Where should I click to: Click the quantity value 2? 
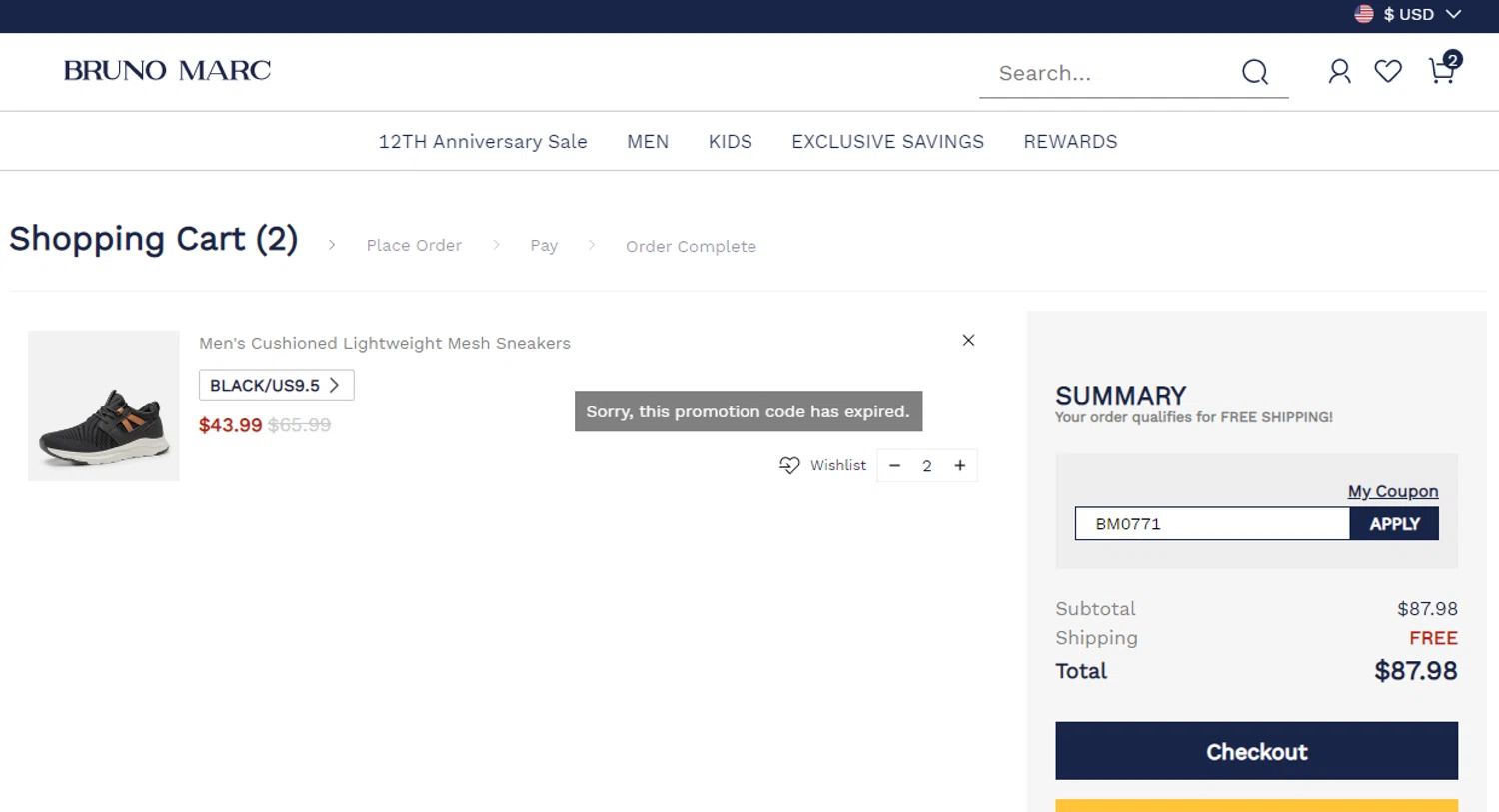tap(927, 465)
